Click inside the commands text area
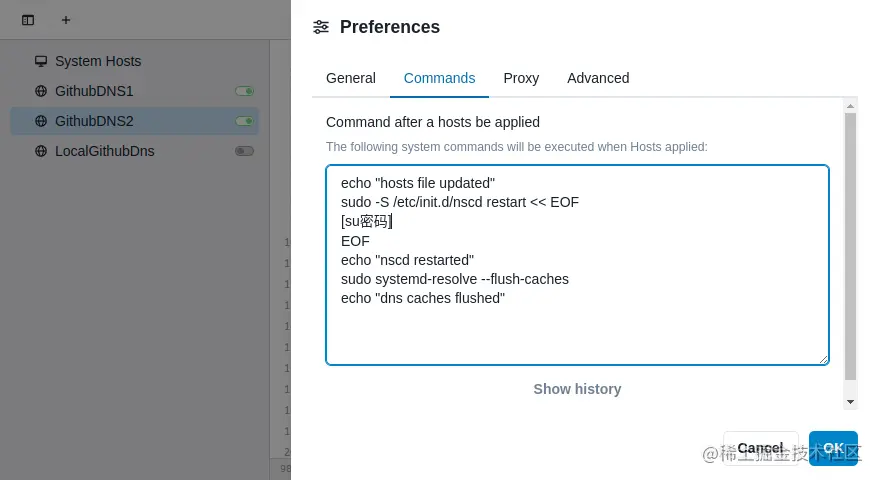Image resolution: width=879 pixels, height=480 pixels. pyautogui.click(x=577, y=330)
